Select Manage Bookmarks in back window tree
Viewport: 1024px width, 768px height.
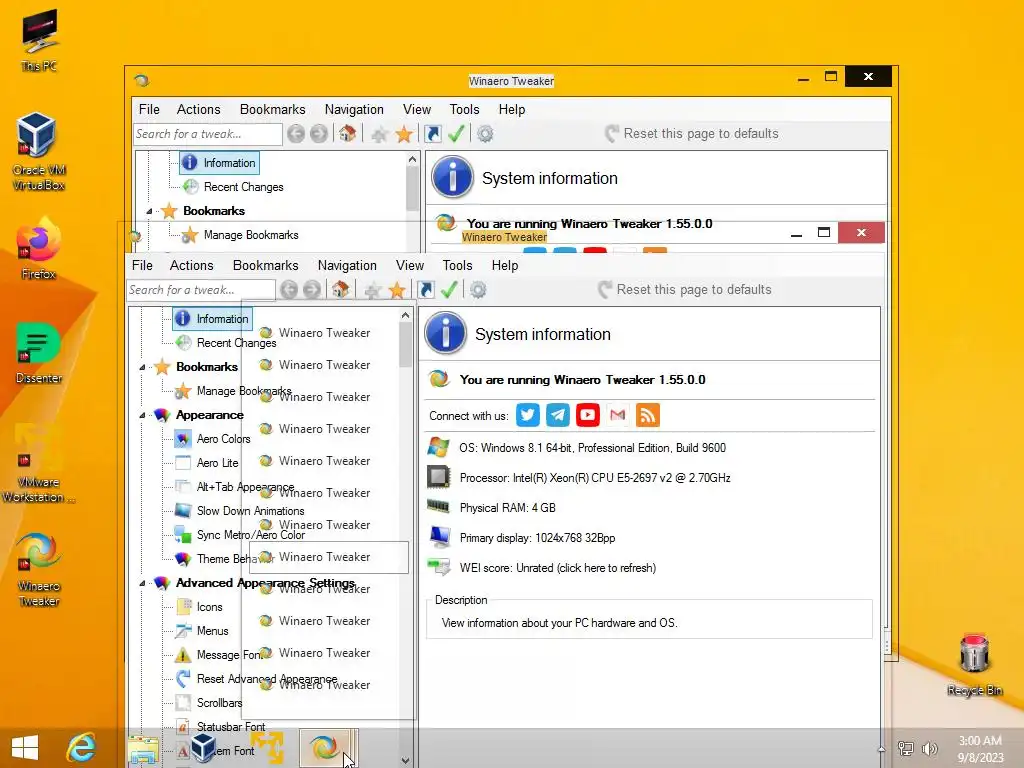tap(240, 235)
